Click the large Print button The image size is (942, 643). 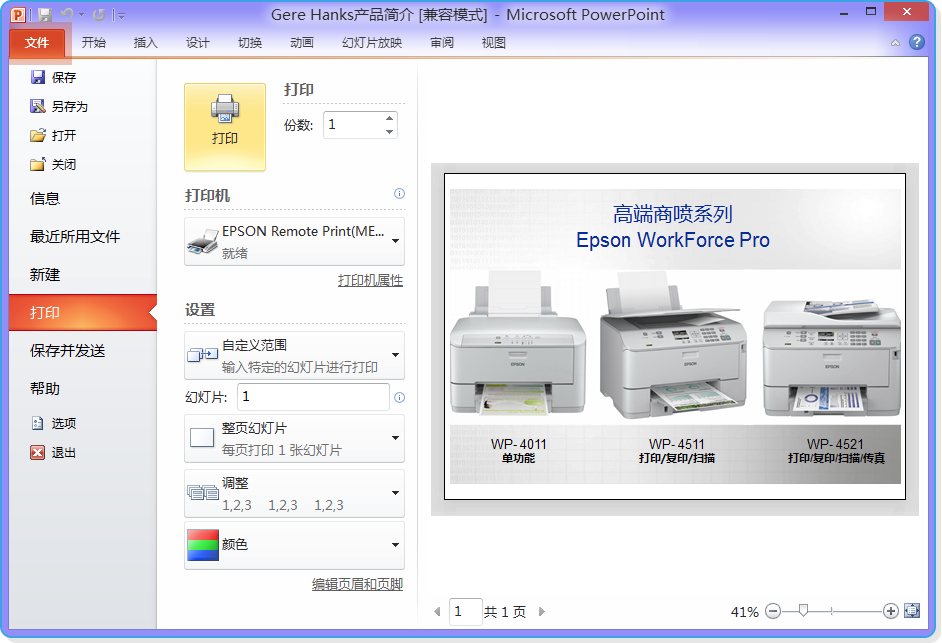pyautogui.click(x=225, y=127)
